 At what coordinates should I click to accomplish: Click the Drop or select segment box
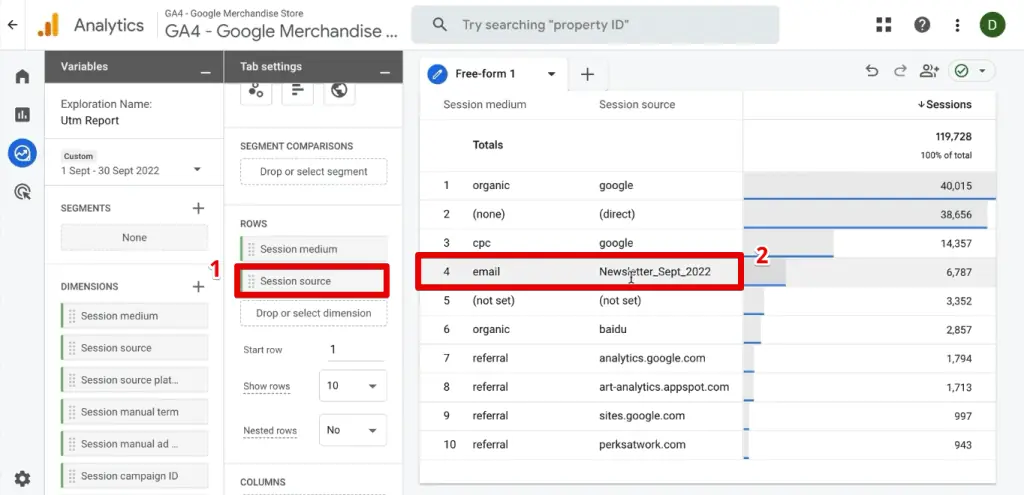coord(313,172)
